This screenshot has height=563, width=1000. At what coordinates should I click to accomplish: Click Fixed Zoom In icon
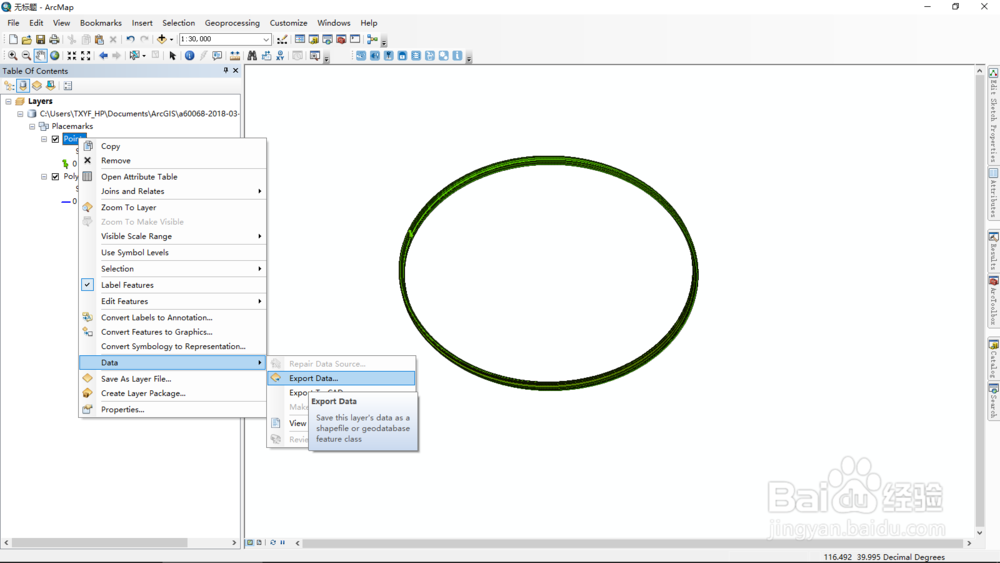(71, 56)
